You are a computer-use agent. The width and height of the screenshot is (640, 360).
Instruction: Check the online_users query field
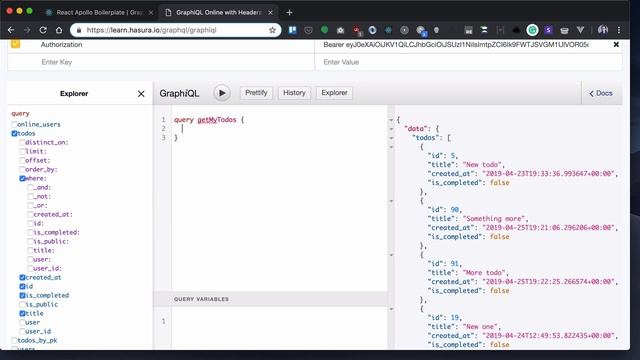pos(14,124)
